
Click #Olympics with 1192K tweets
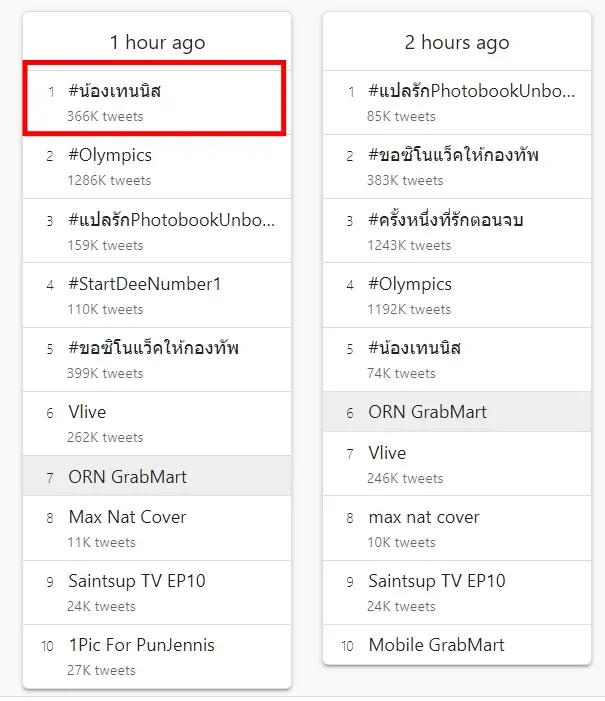pos(410,284)
